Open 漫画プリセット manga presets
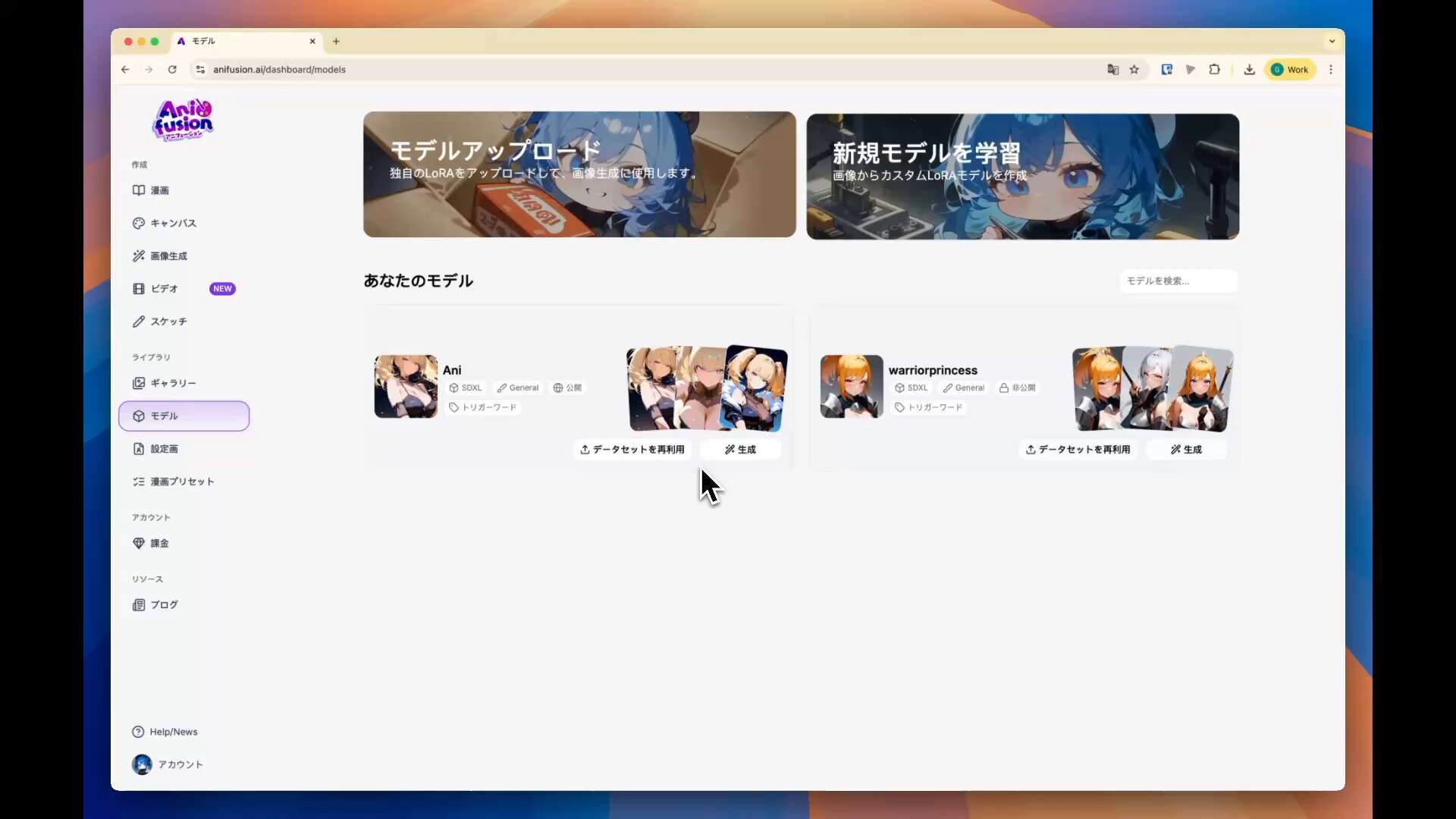The height and width of the screenshot is (819, 1456). coord(181,482)
